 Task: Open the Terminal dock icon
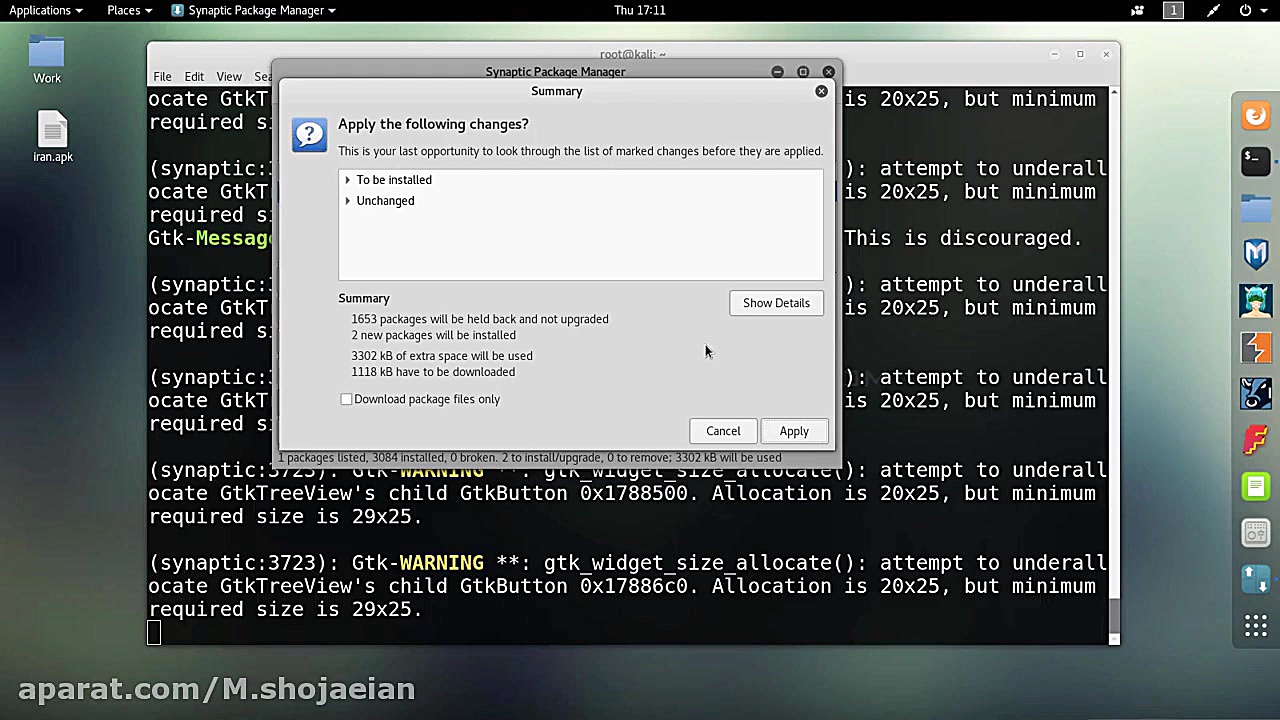[1255, 161]
